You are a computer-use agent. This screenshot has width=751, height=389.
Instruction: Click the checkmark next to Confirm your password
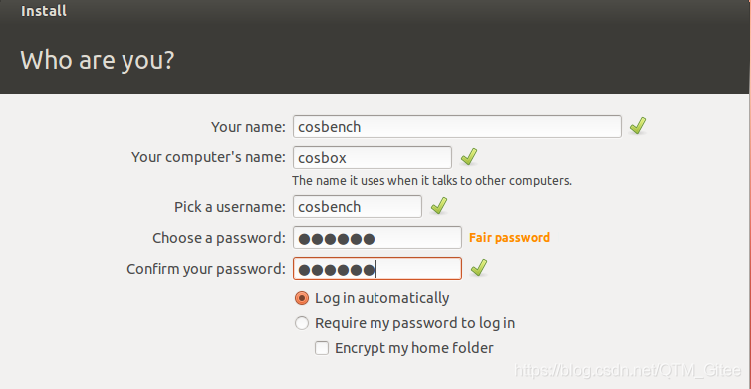(x=478, y=268)
